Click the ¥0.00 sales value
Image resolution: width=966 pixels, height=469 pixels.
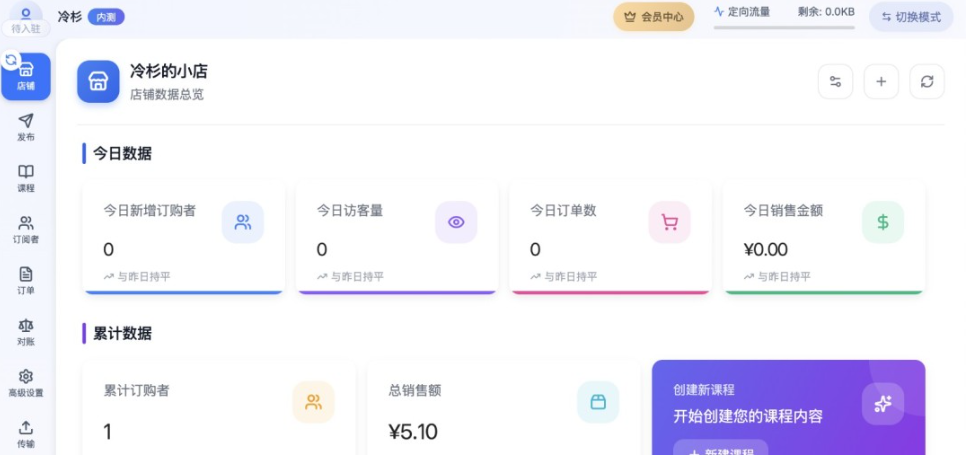[x=766, y=250]
